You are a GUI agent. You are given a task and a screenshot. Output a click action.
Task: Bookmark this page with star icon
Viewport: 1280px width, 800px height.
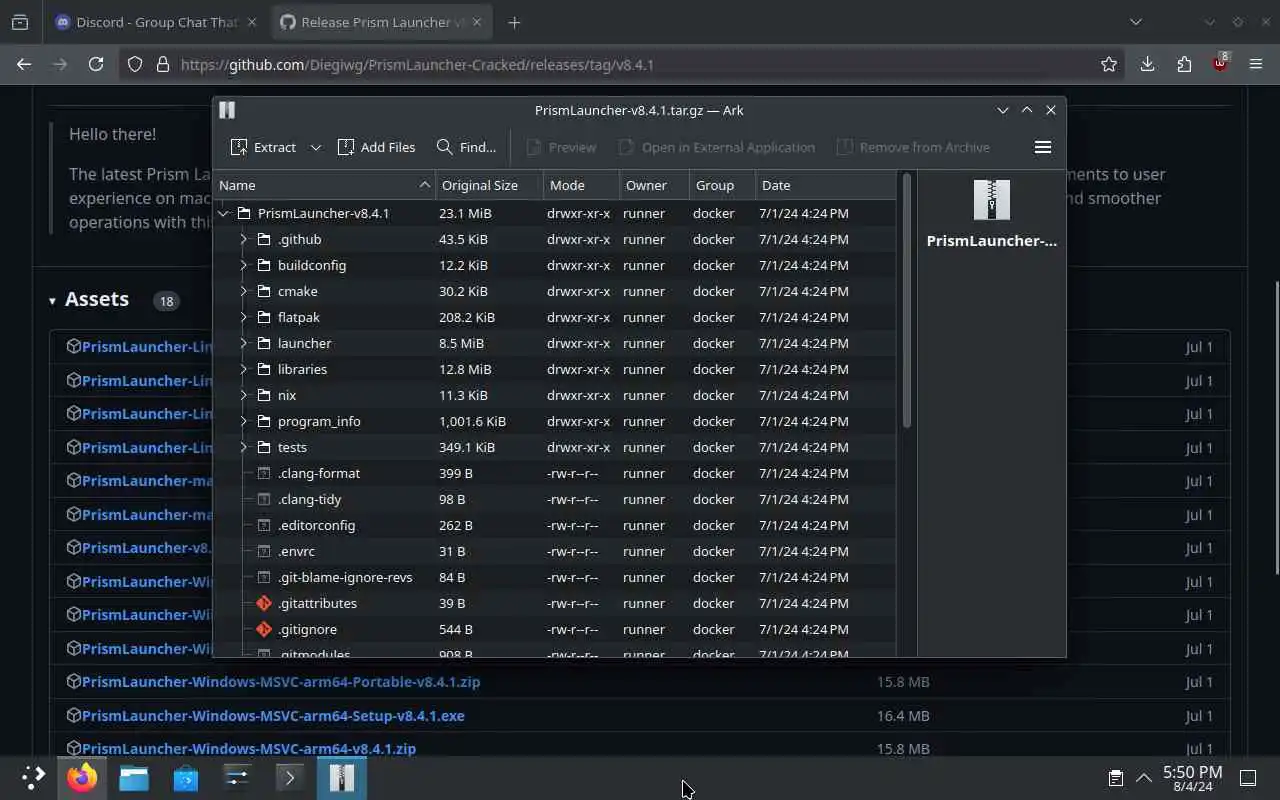[1108, 64]
